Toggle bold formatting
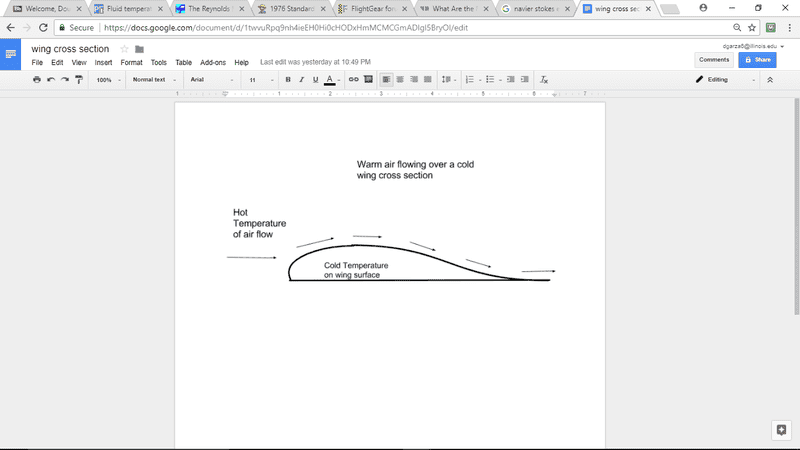800x450 pixels. [x=288, y=79]
